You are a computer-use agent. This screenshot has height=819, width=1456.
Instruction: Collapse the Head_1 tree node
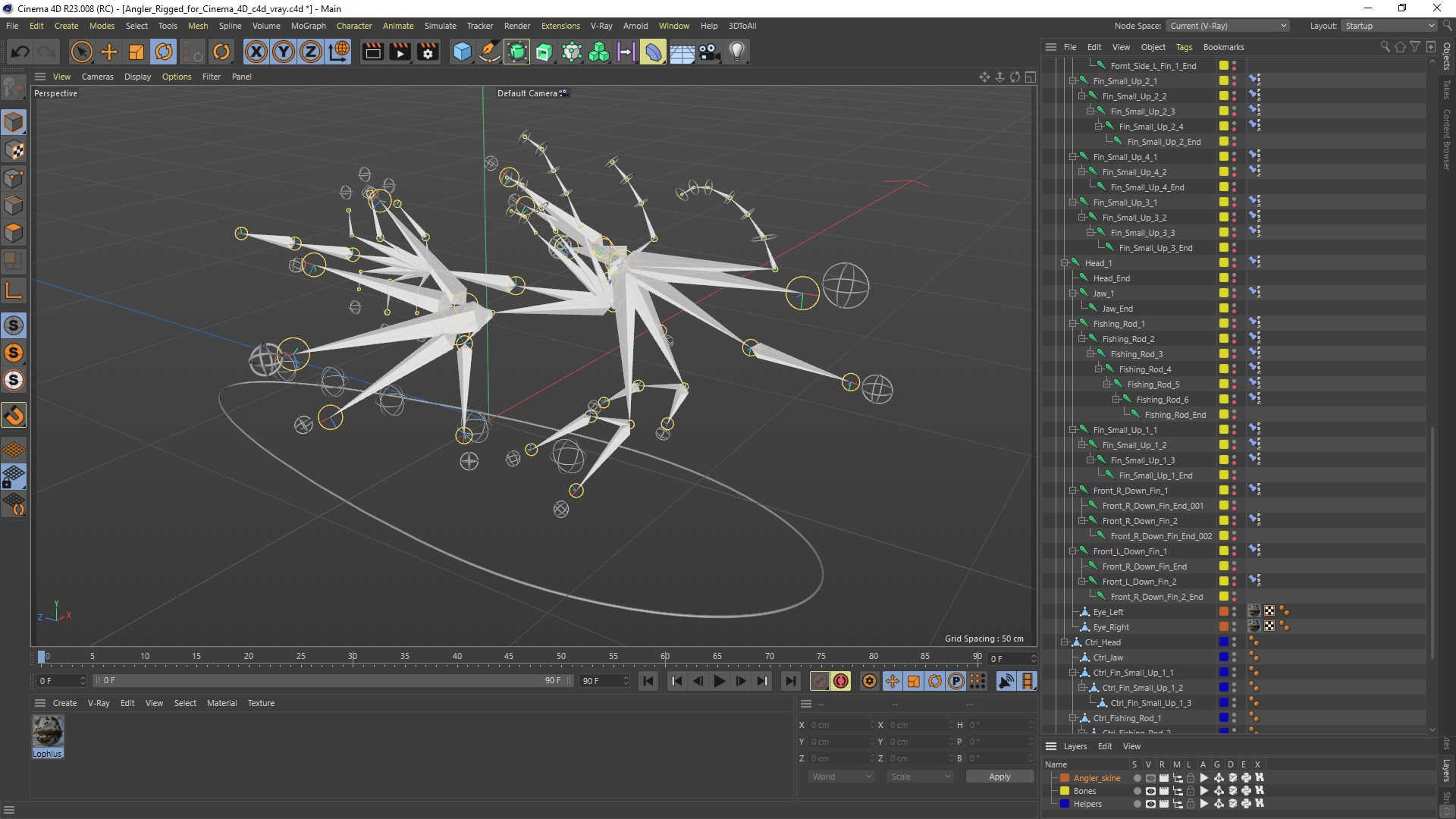tap(1064, 263)
